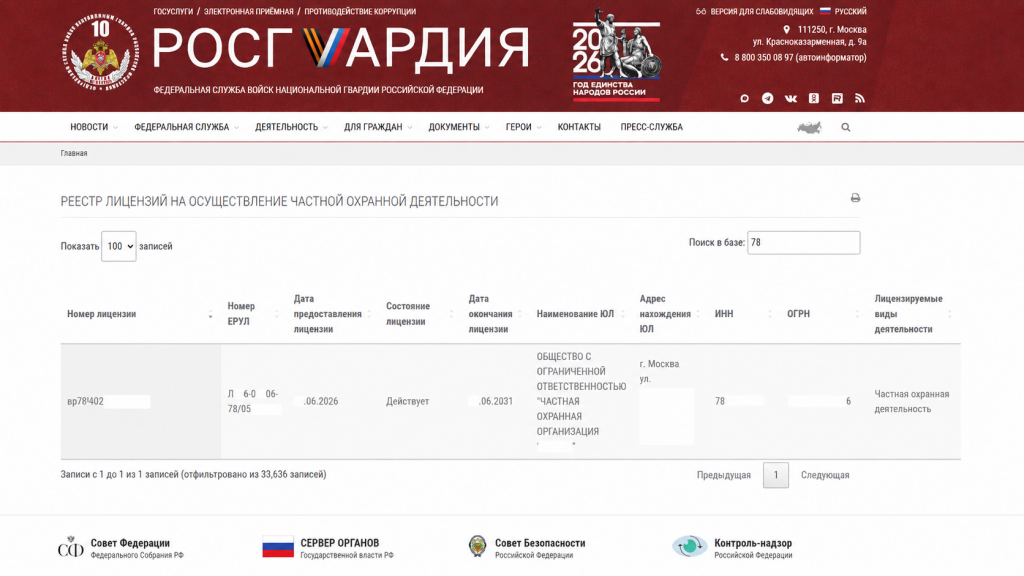The height and width of the screenshot is (576, 1024).
Task: Open the Year of Unity 2026 banner
Action: [616, 56]
